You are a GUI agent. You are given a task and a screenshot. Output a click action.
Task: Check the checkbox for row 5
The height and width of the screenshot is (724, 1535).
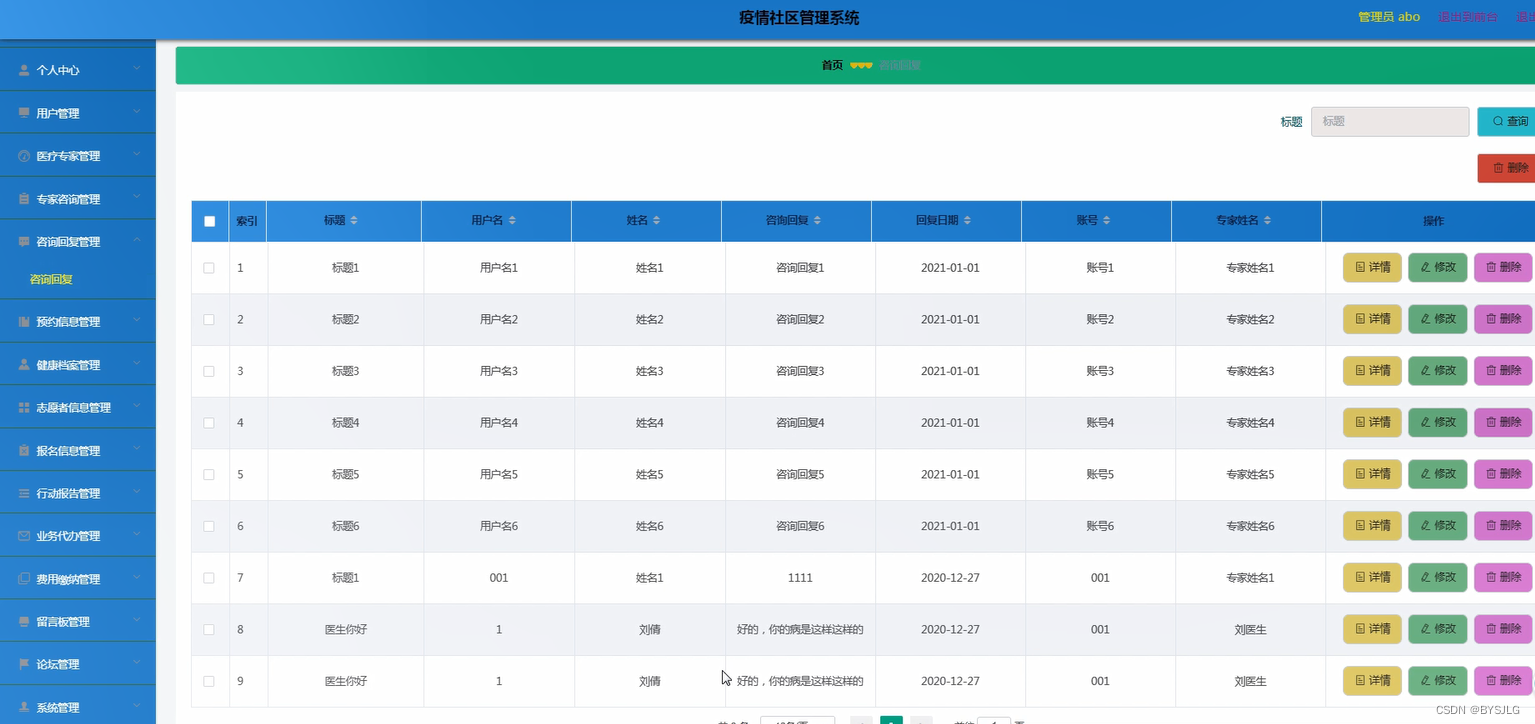[209, 474]
